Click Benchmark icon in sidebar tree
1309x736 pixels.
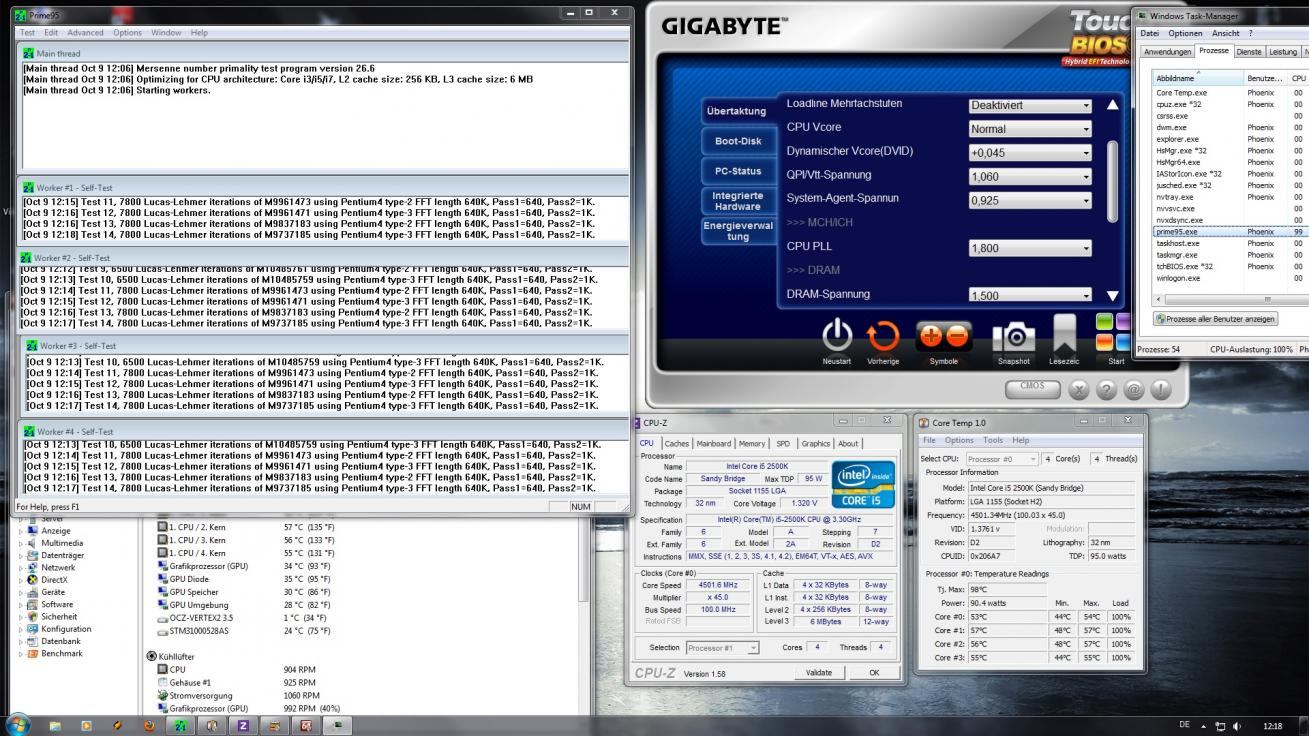point(34,653)
